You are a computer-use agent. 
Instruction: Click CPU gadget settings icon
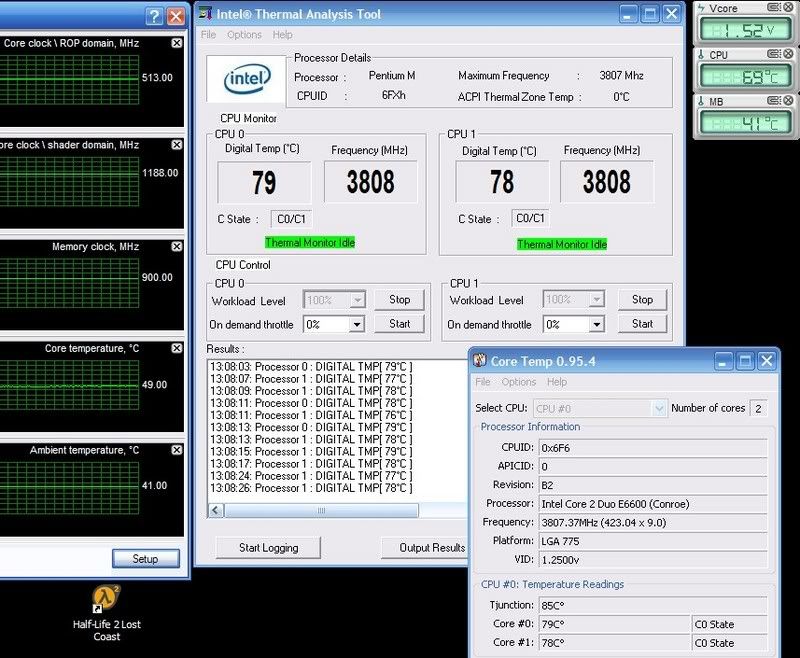click(x=774, y=54)
